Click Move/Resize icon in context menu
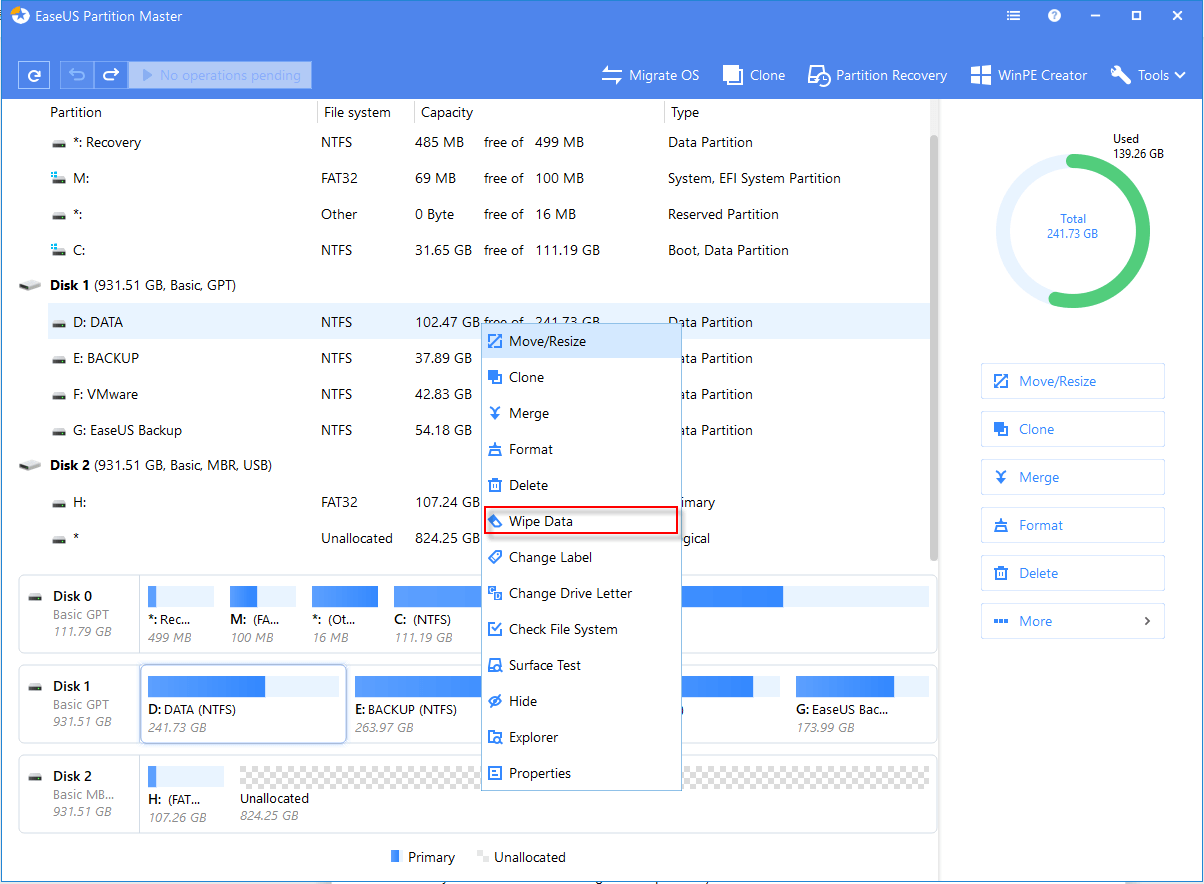 (x=495, y=341)
